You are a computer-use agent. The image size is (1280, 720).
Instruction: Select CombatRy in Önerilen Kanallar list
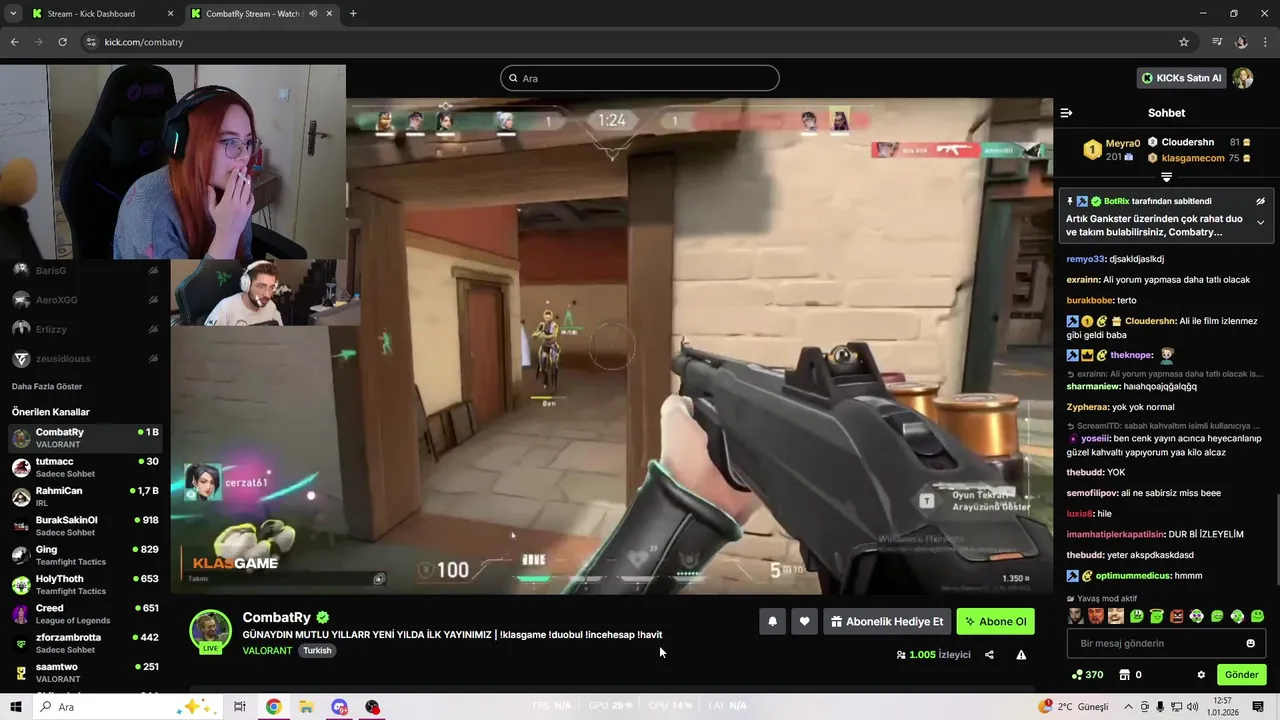point(85,438)
